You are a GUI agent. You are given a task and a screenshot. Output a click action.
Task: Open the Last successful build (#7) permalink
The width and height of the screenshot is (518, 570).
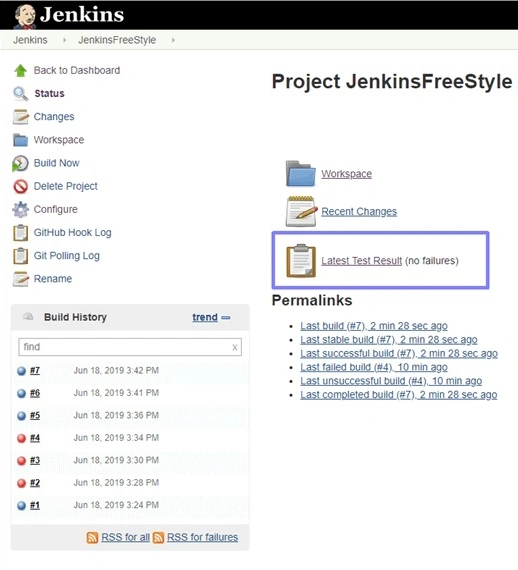(399, 354)
